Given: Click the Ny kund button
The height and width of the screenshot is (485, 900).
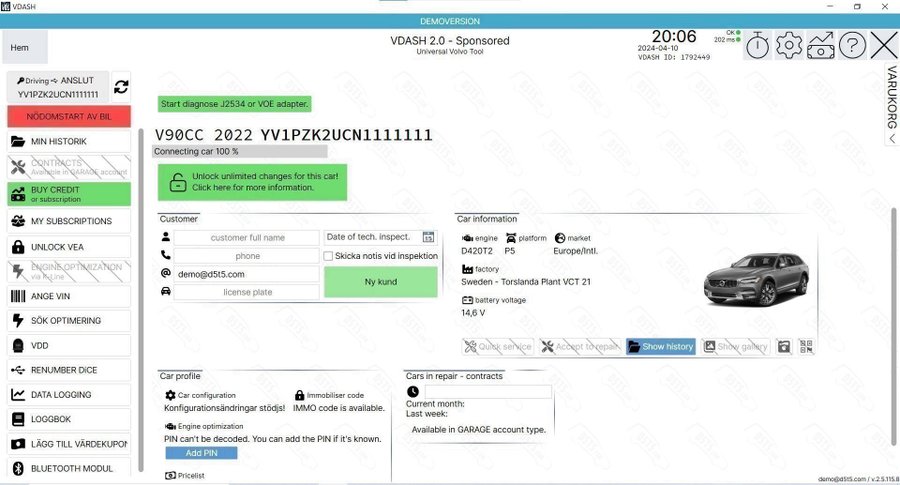Looking at the screenshot, I should tap(380, 282).
